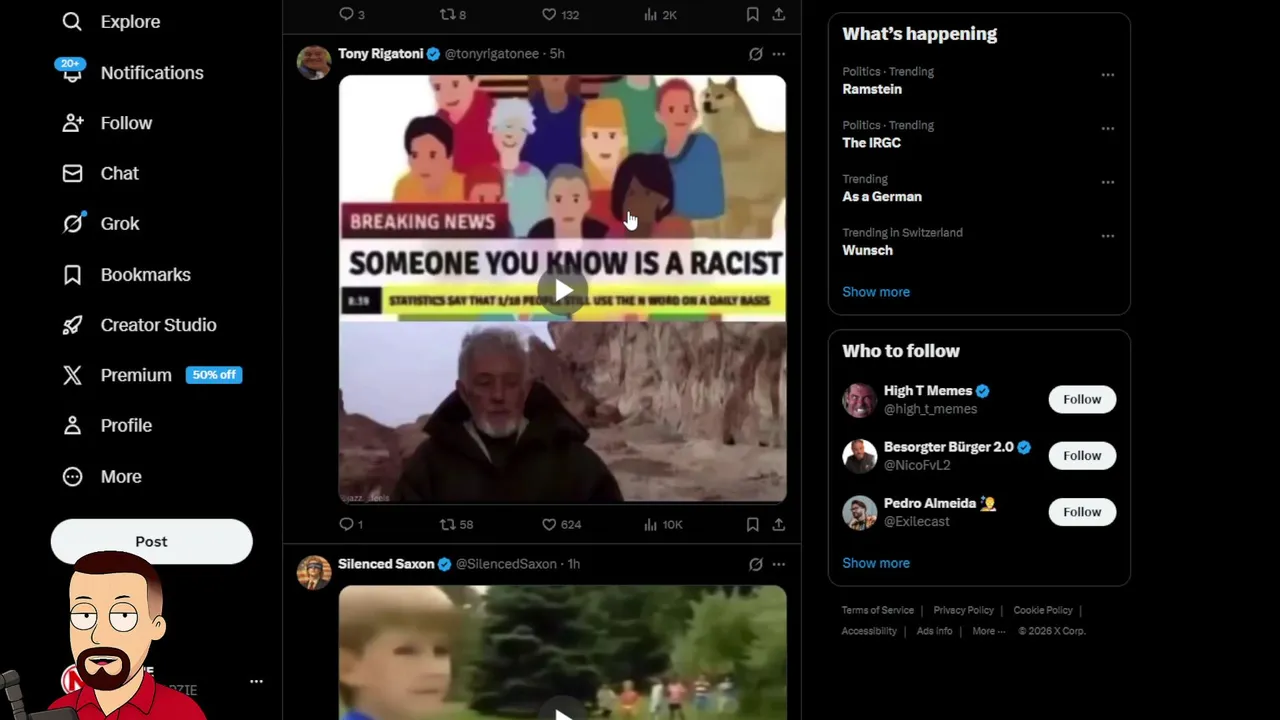Reply to Tony Rigatoni's post
Viewport: 1280px width, 720px height.
(350, 524)
